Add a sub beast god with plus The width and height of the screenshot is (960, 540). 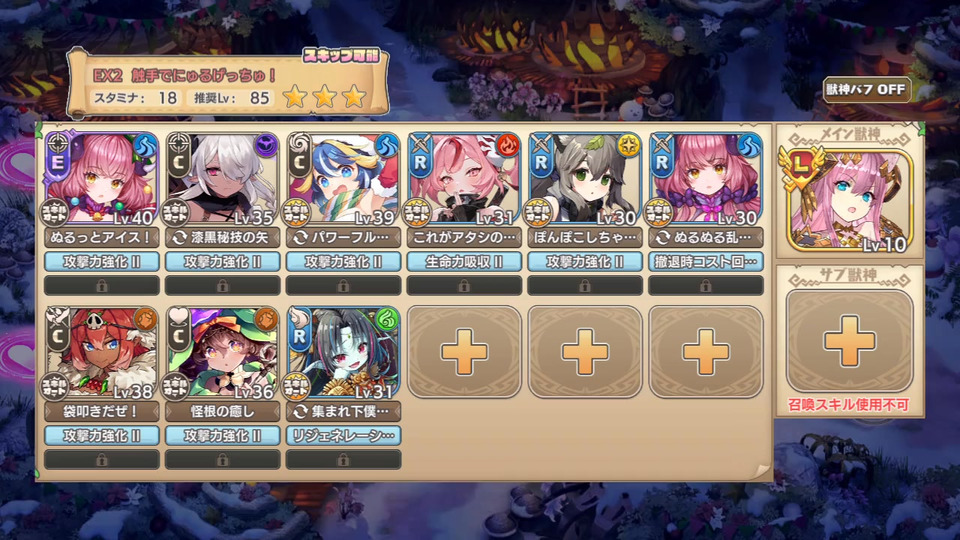tap(849, 342)
